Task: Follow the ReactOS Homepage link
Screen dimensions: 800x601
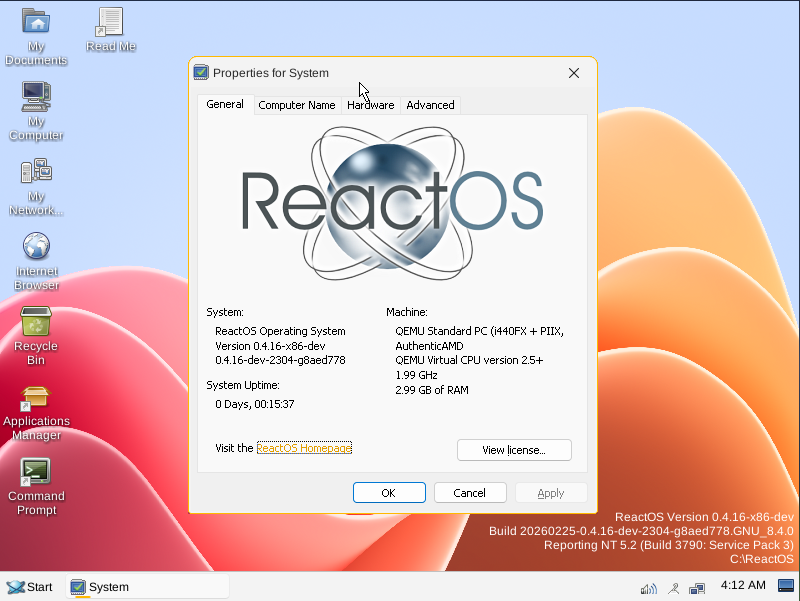Action: click(304, 448)
